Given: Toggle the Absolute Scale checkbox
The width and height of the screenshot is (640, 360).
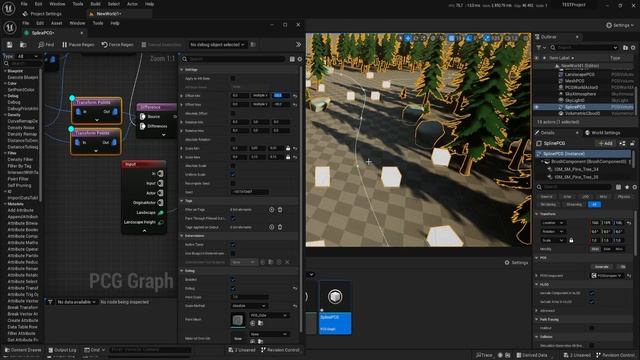Looking at the screenshot, I should coord(233,166).
